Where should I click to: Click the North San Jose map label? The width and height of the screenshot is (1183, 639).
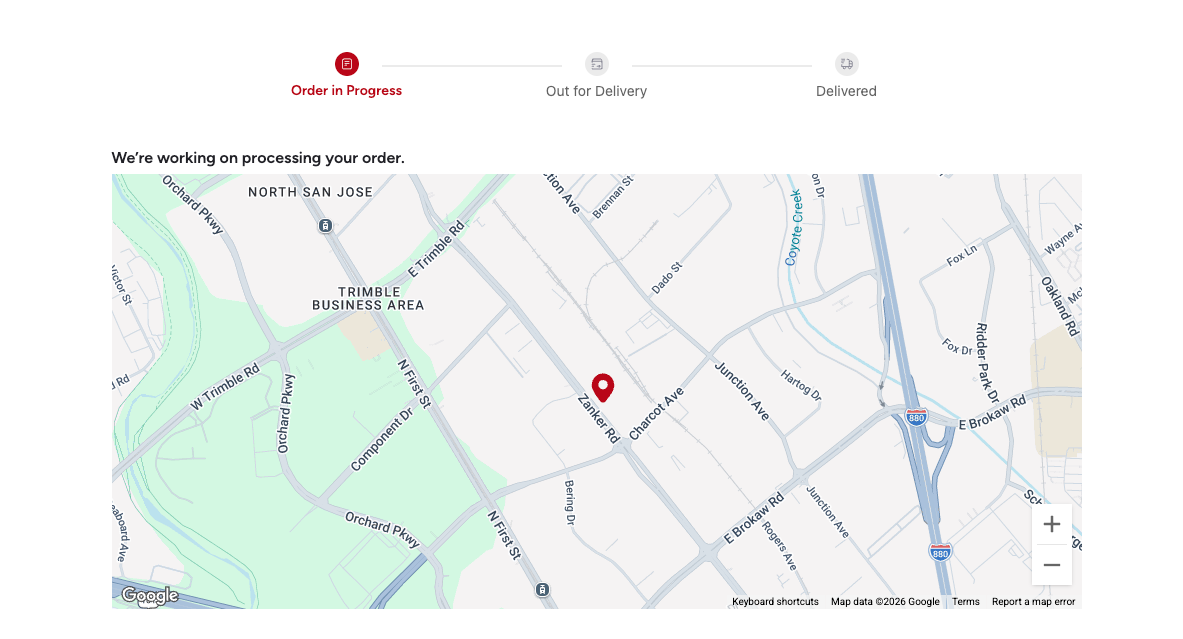click(311, 192)
